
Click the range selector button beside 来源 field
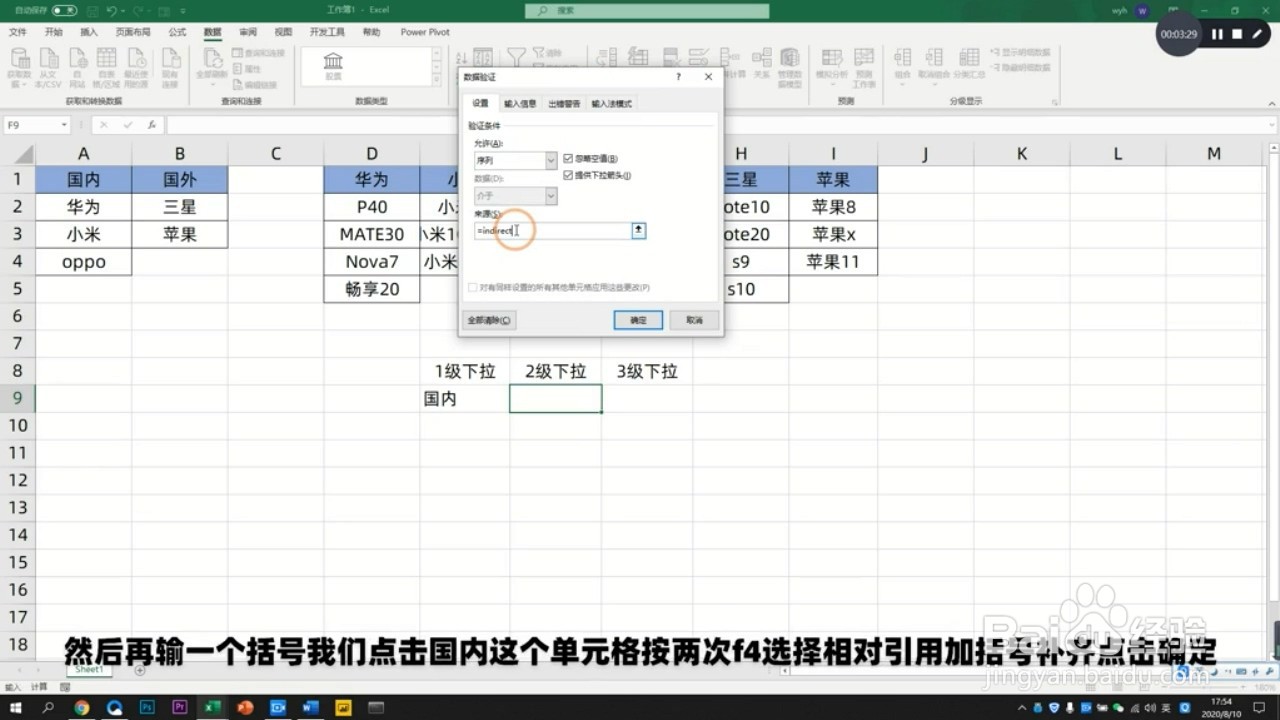click(x=638, y=230)
